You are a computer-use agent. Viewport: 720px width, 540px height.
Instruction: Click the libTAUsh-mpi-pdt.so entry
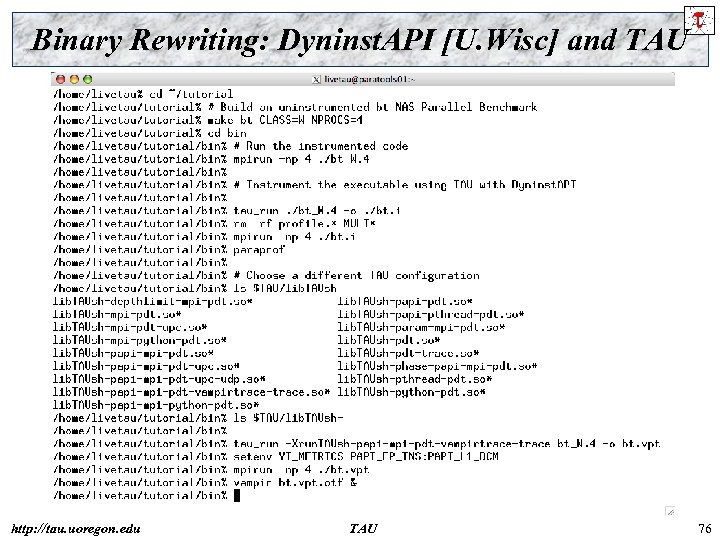117,314
